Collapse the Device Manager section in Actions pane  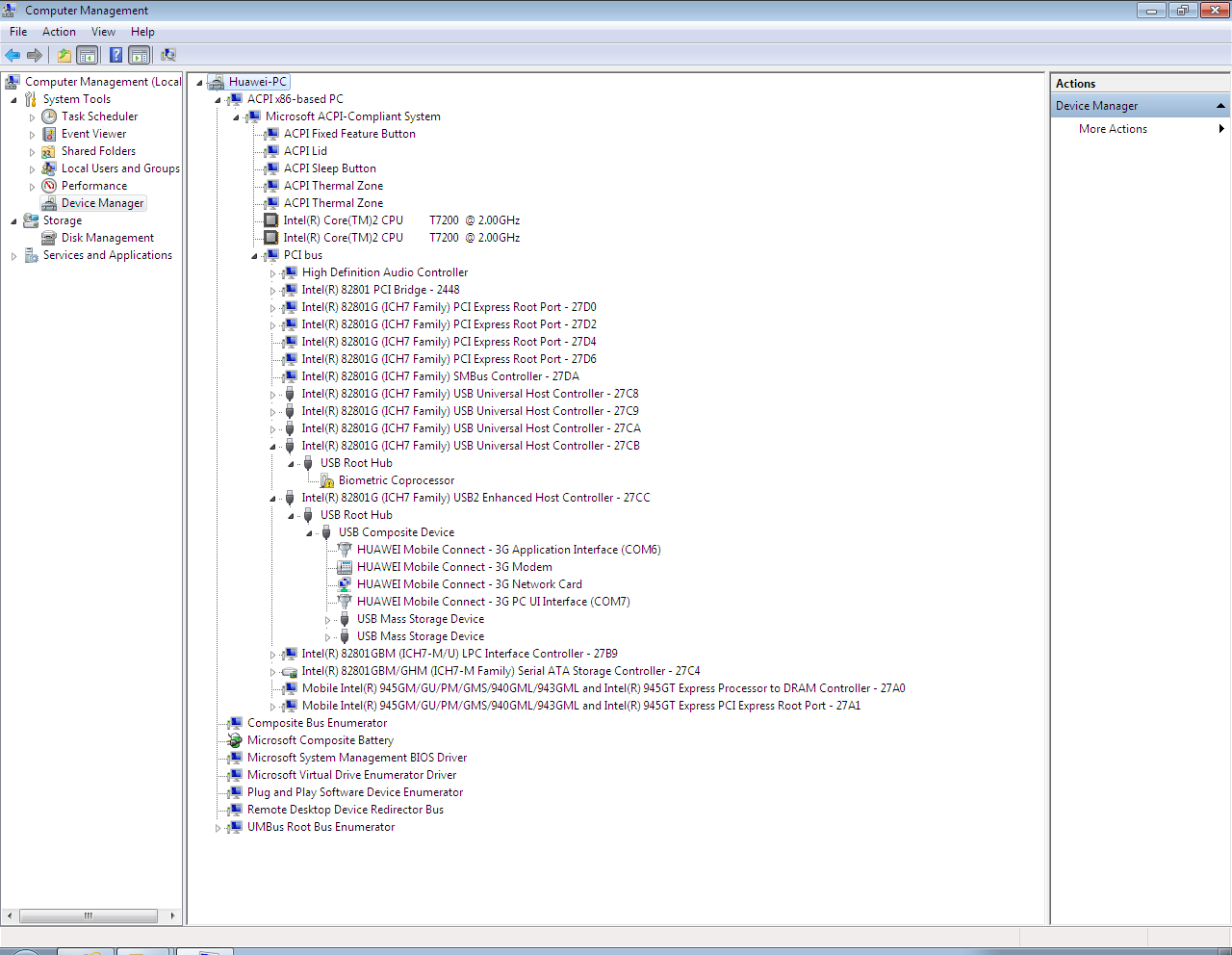click(x=1220, y=106)
